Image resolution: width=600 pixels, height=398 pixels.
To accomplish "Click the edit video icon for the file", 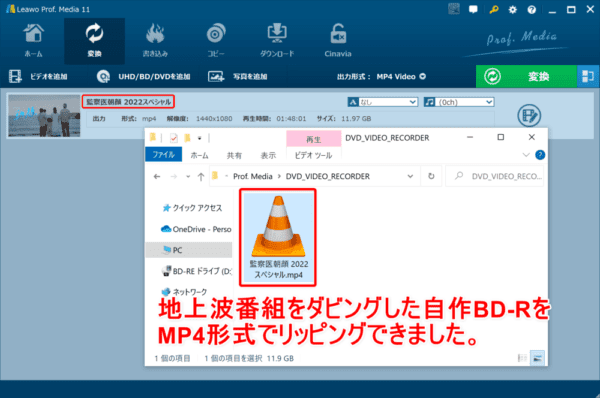I will point(529,116).
